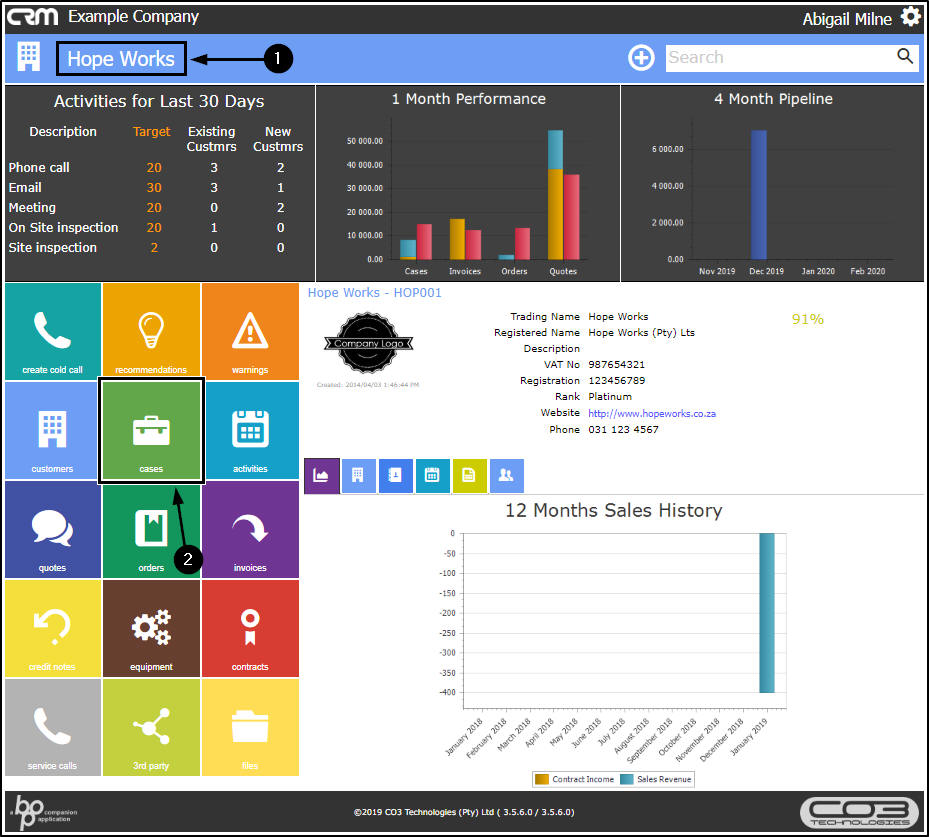The image size is (929, 837).
Task: Select the yellow notes document tab
Action: (469, 476)
